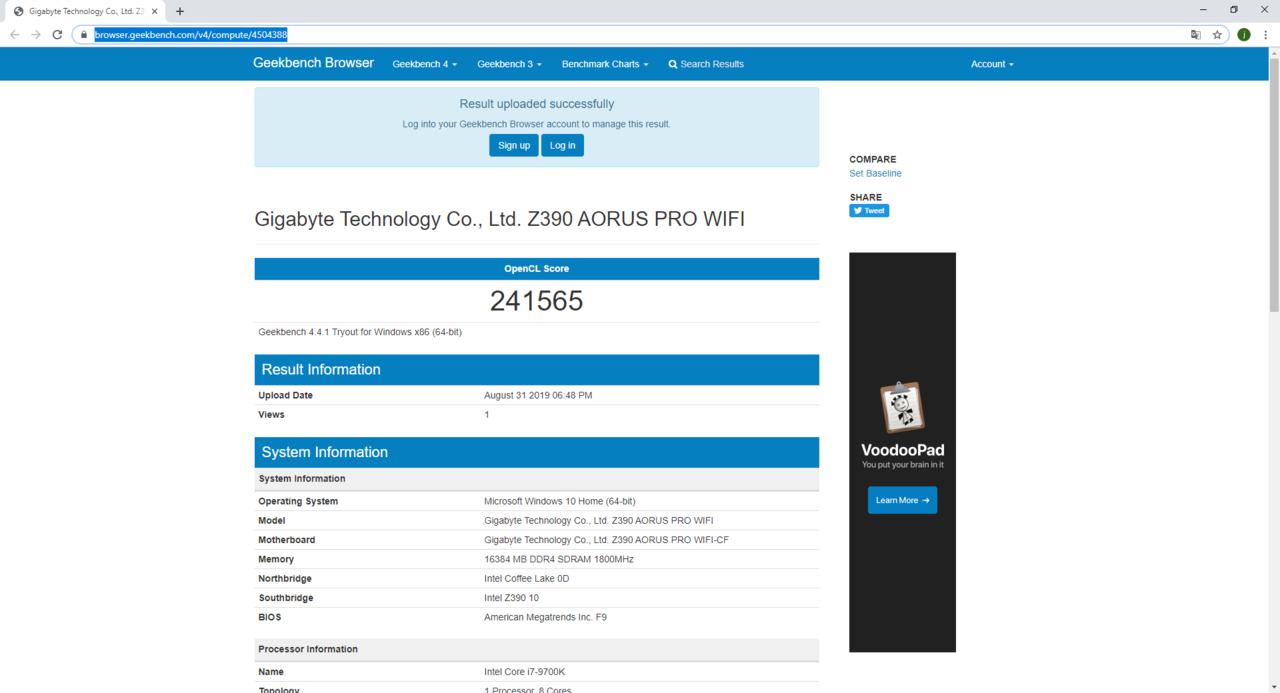Click the American Megatrends Inc. F9 value

545,617
